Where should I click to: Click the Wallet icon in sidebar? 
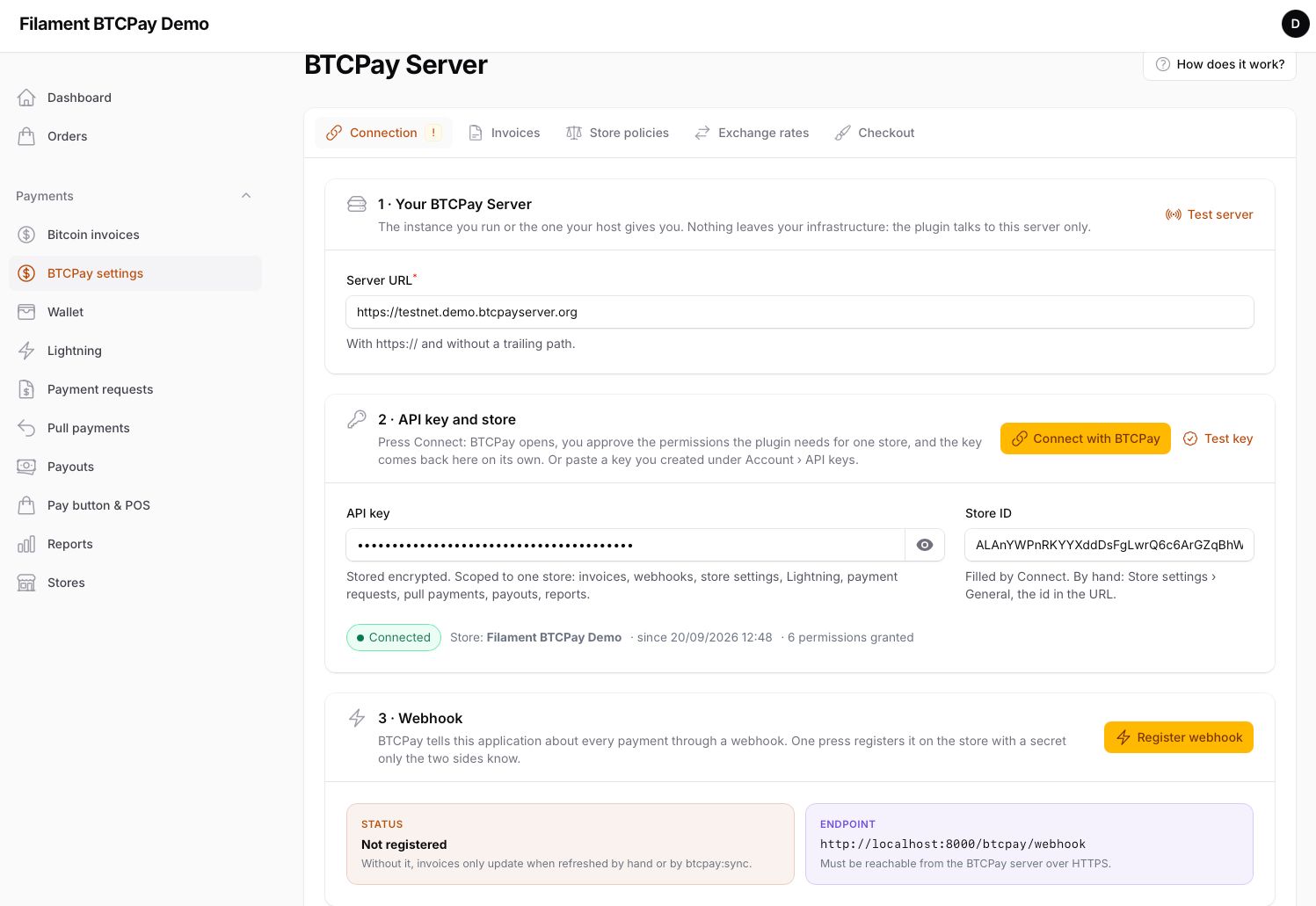point(26,312)
